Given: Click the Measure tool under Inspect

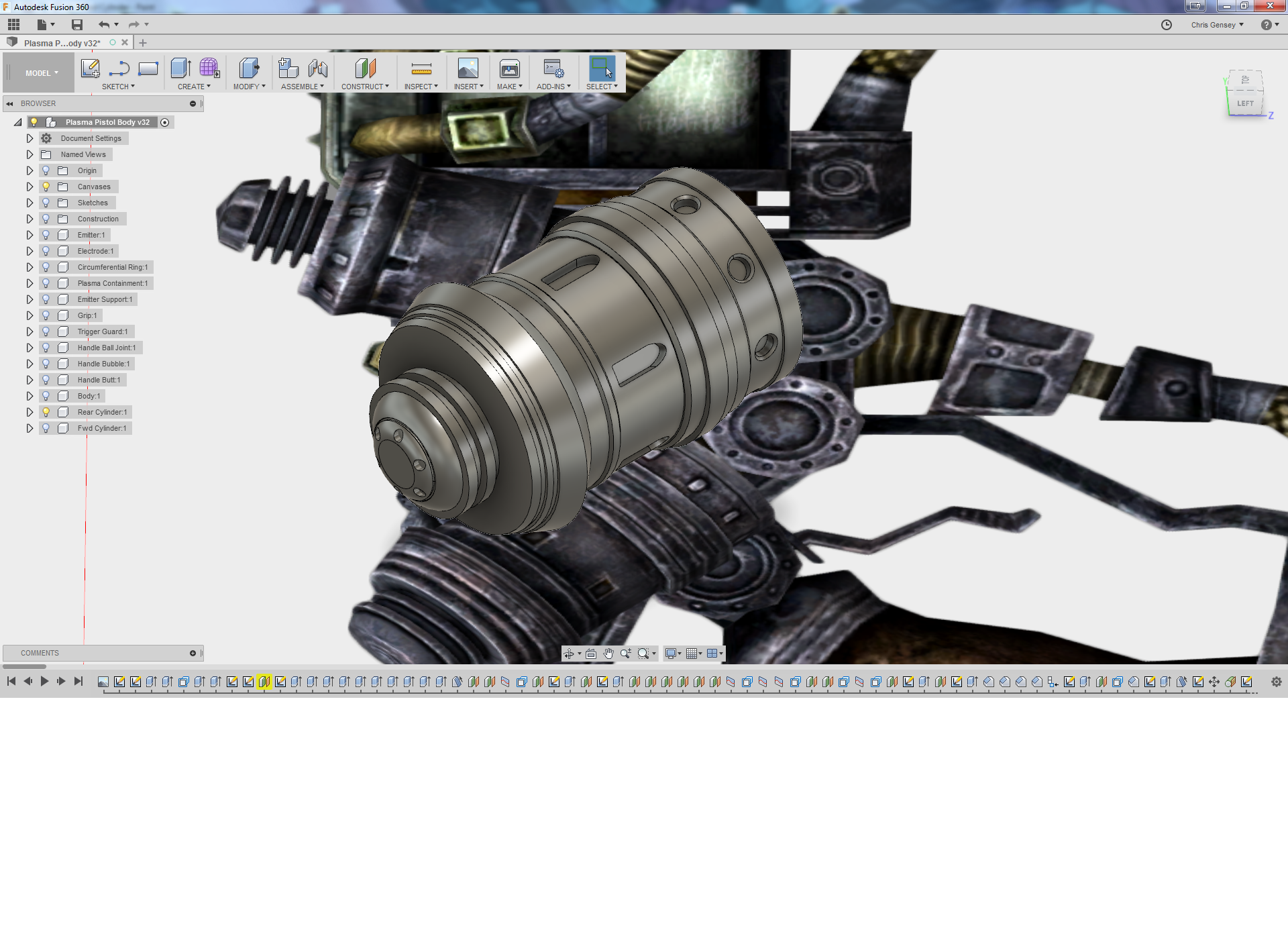Looking at the screenshot, I should pyautogui.click(x=421, y=68).
